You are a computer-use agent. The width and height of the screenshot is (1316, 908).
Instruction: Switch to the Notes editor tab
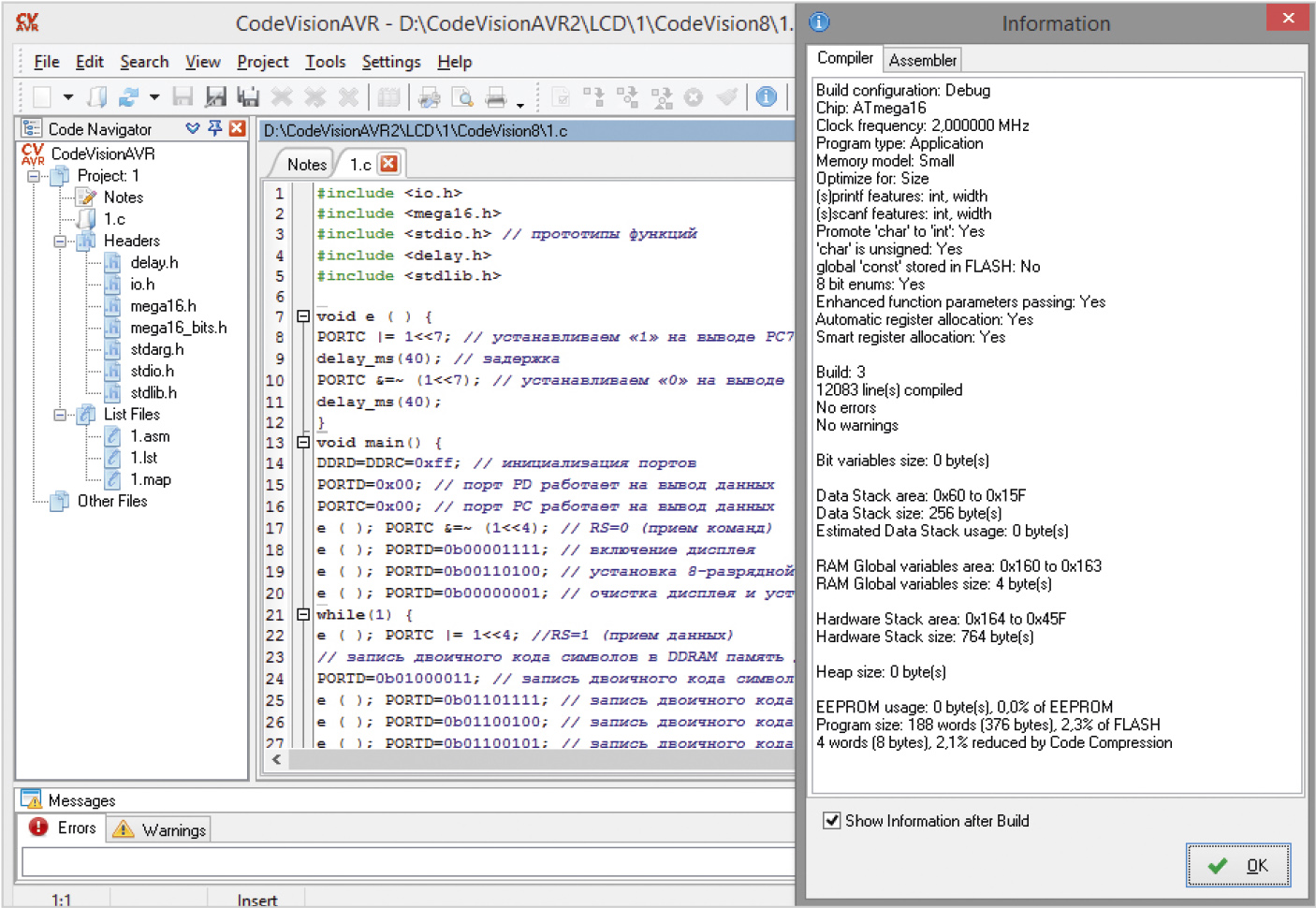click(x=306, y=165)
